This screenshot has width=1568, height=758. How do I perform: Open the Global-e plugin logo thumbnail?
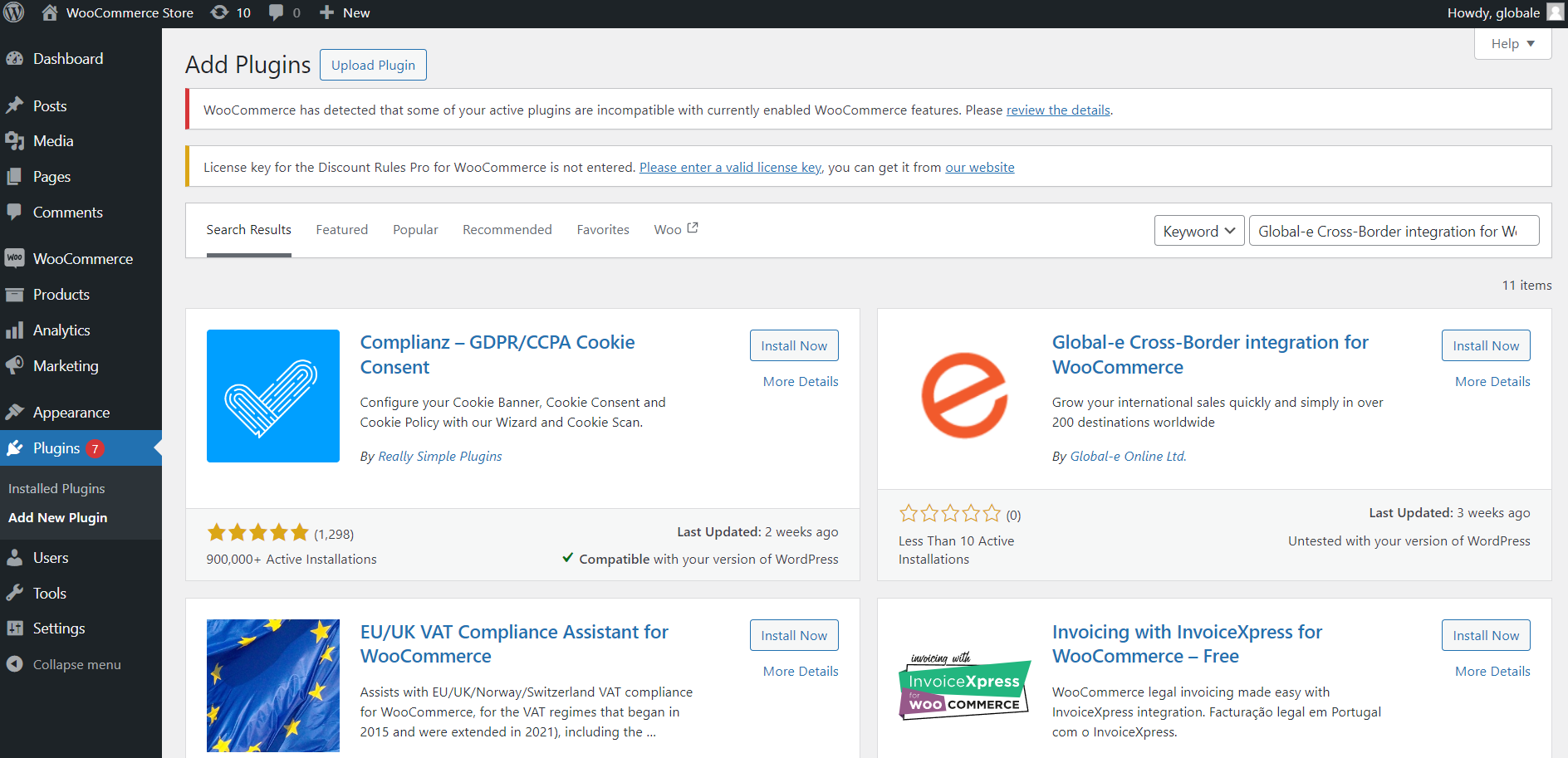tap(965, 396)
